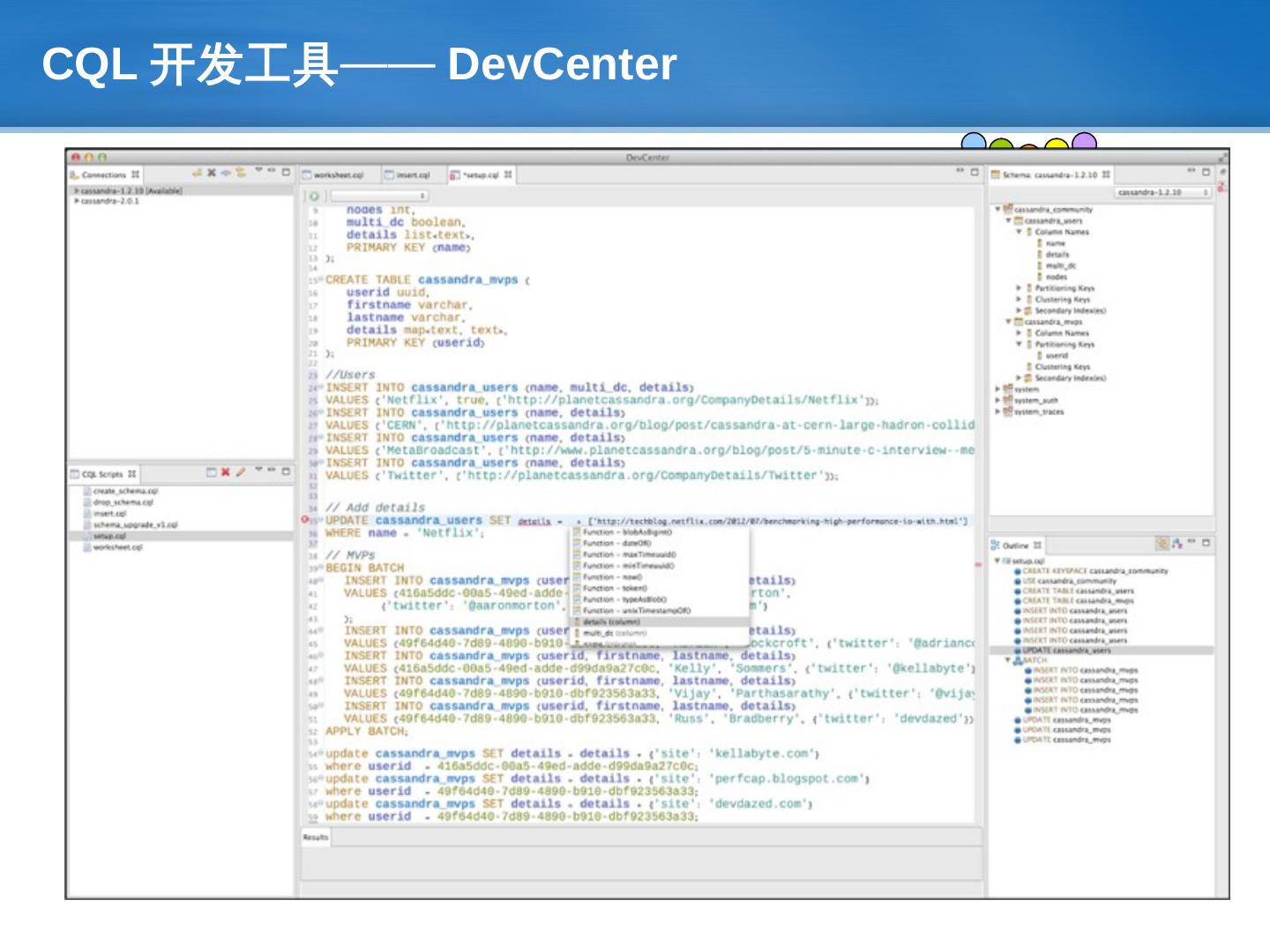Open the cassandra-1.2.10 schema dropdown
Viewport: 1270px width, 952px height.
point(1162,192)
